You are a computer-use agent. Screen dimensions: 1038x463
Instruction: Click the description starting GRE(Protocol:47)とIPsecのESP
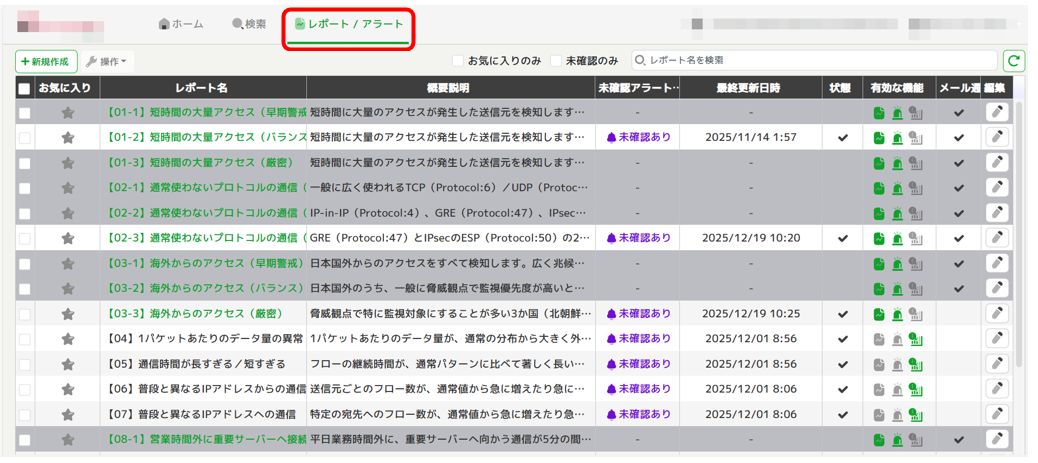(x=448, y=238)
